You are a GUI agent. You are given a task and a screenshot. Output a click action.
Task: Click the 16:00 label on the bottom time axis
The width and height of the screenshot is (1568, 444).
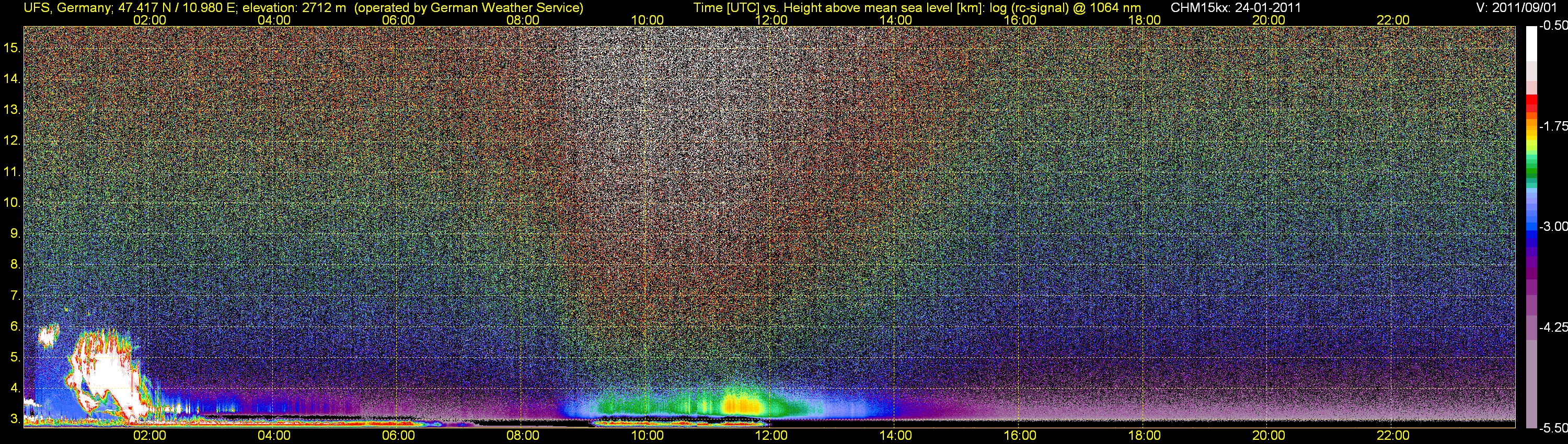(x=1020, y=436)
